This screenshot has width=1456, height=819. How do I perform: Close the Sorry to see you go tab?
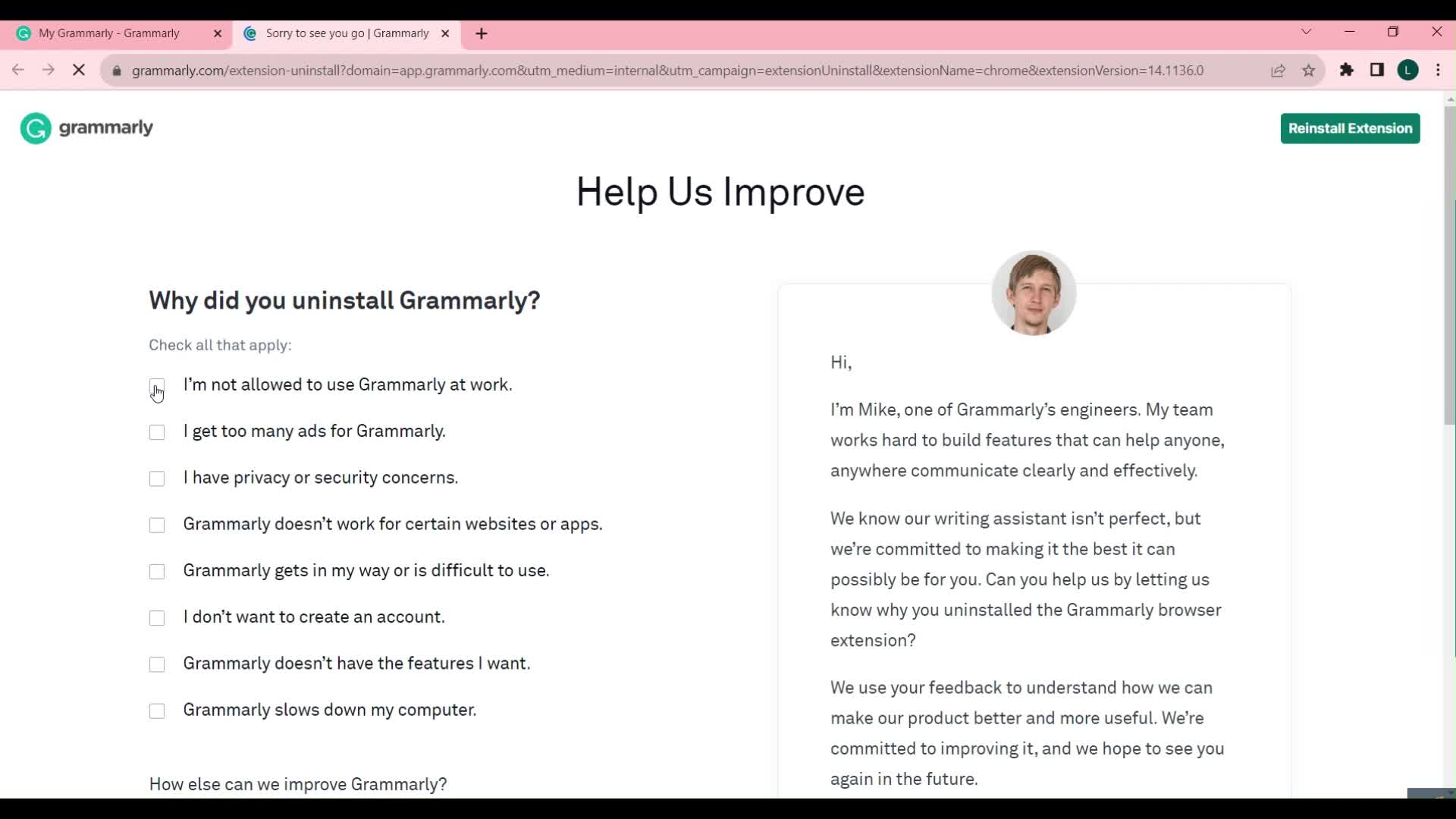[445, 33]
